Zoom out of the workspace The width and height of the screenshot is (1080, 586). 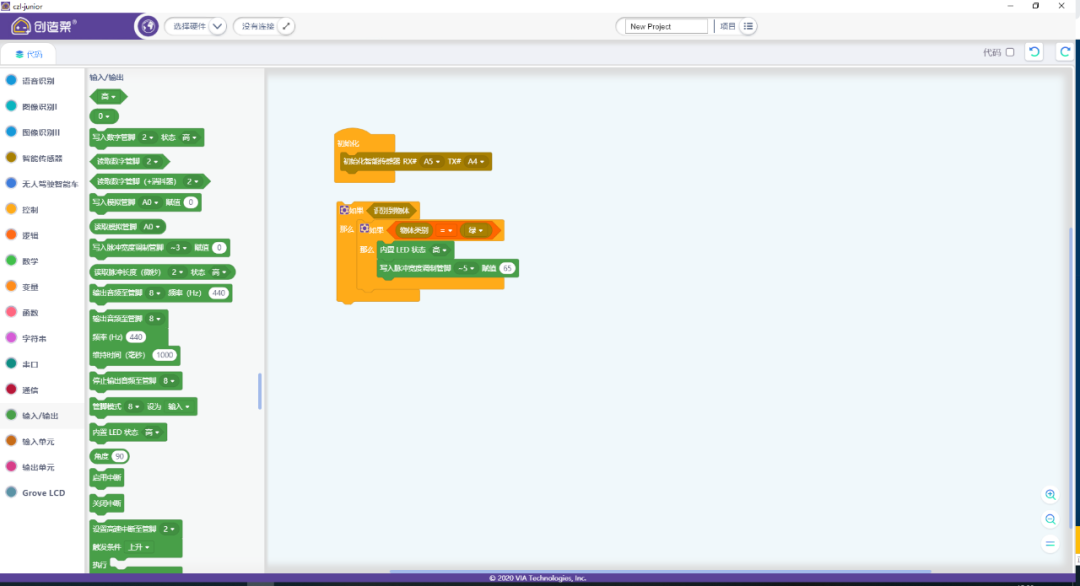[1050, 519]
